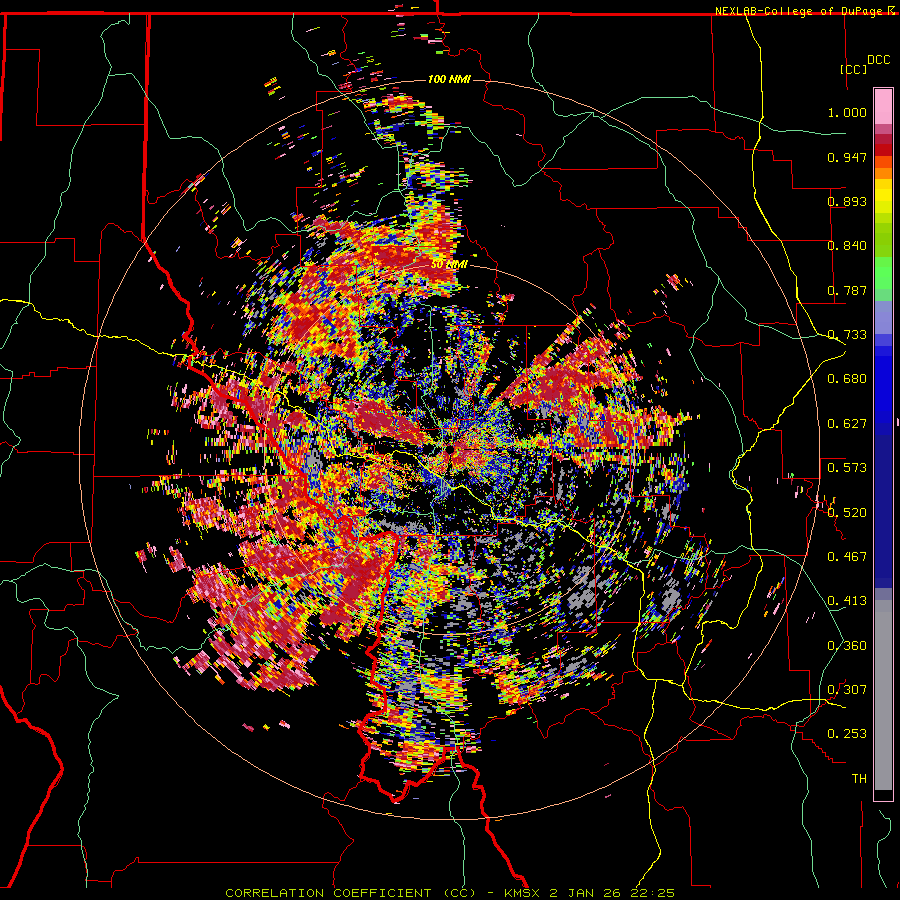Pick the gray color bar segment
900x900 pixels.
click(x=883, y=695)
